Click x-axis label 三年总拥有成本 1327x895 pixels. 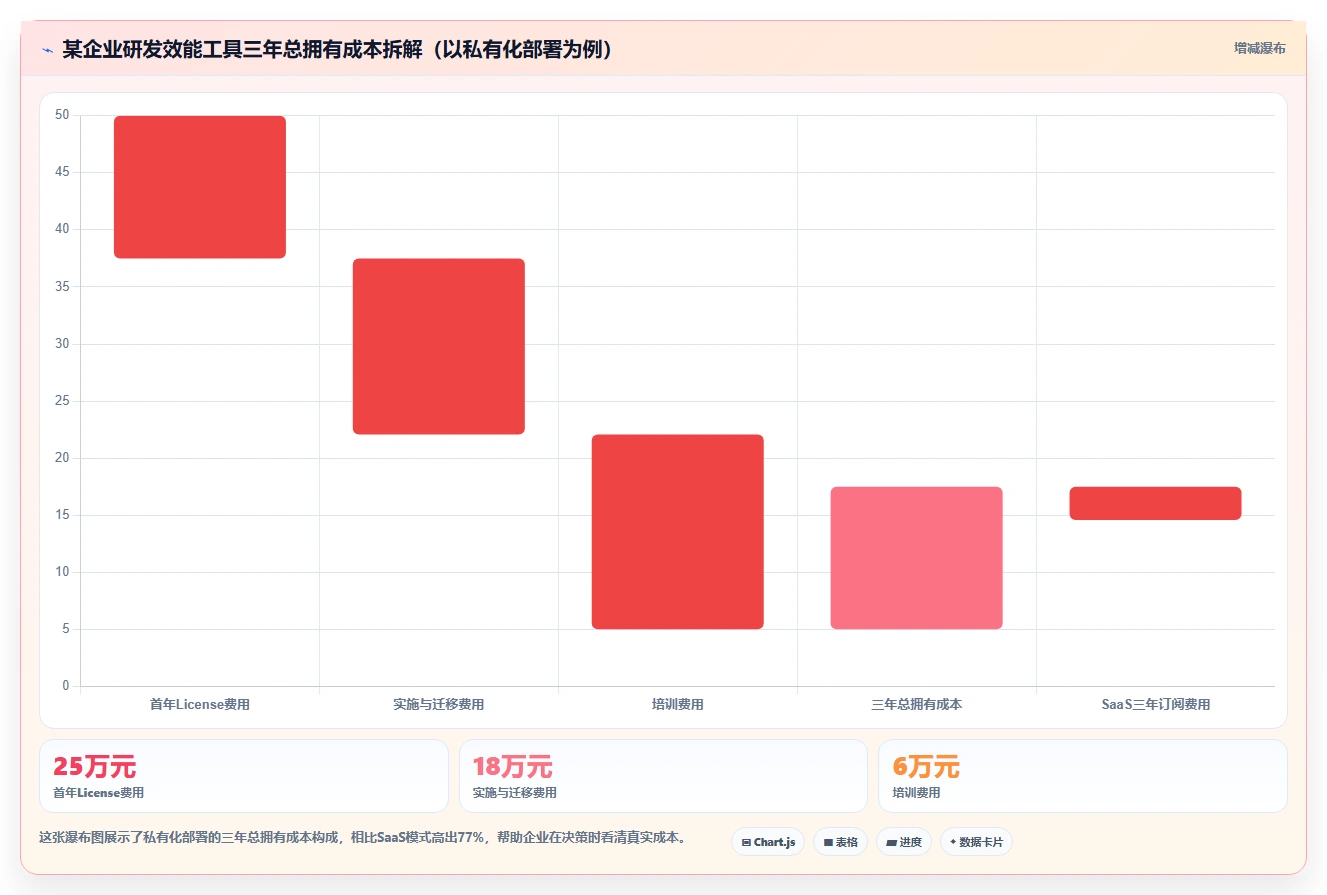pos(917,704)
